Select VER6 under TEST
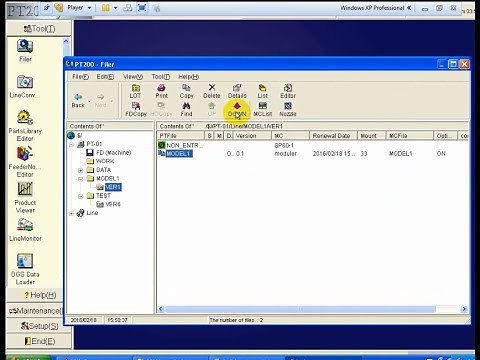 (113, 204)
